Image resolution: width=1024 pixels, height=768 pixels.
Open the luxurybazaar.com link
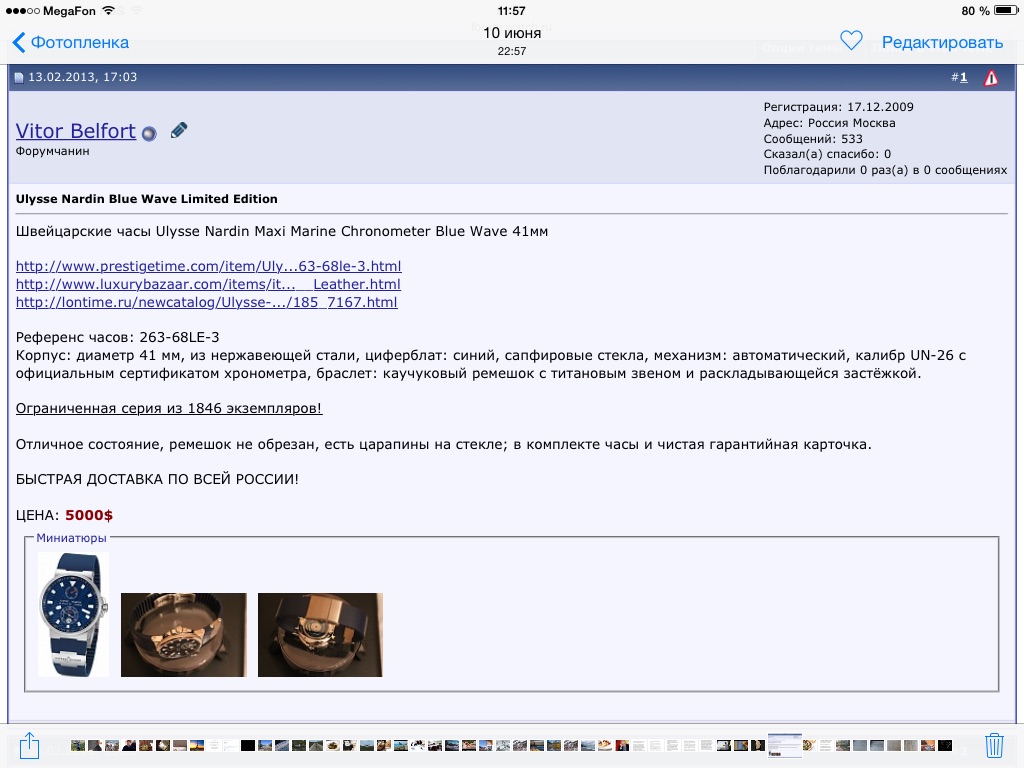click(x=208, y=284)
